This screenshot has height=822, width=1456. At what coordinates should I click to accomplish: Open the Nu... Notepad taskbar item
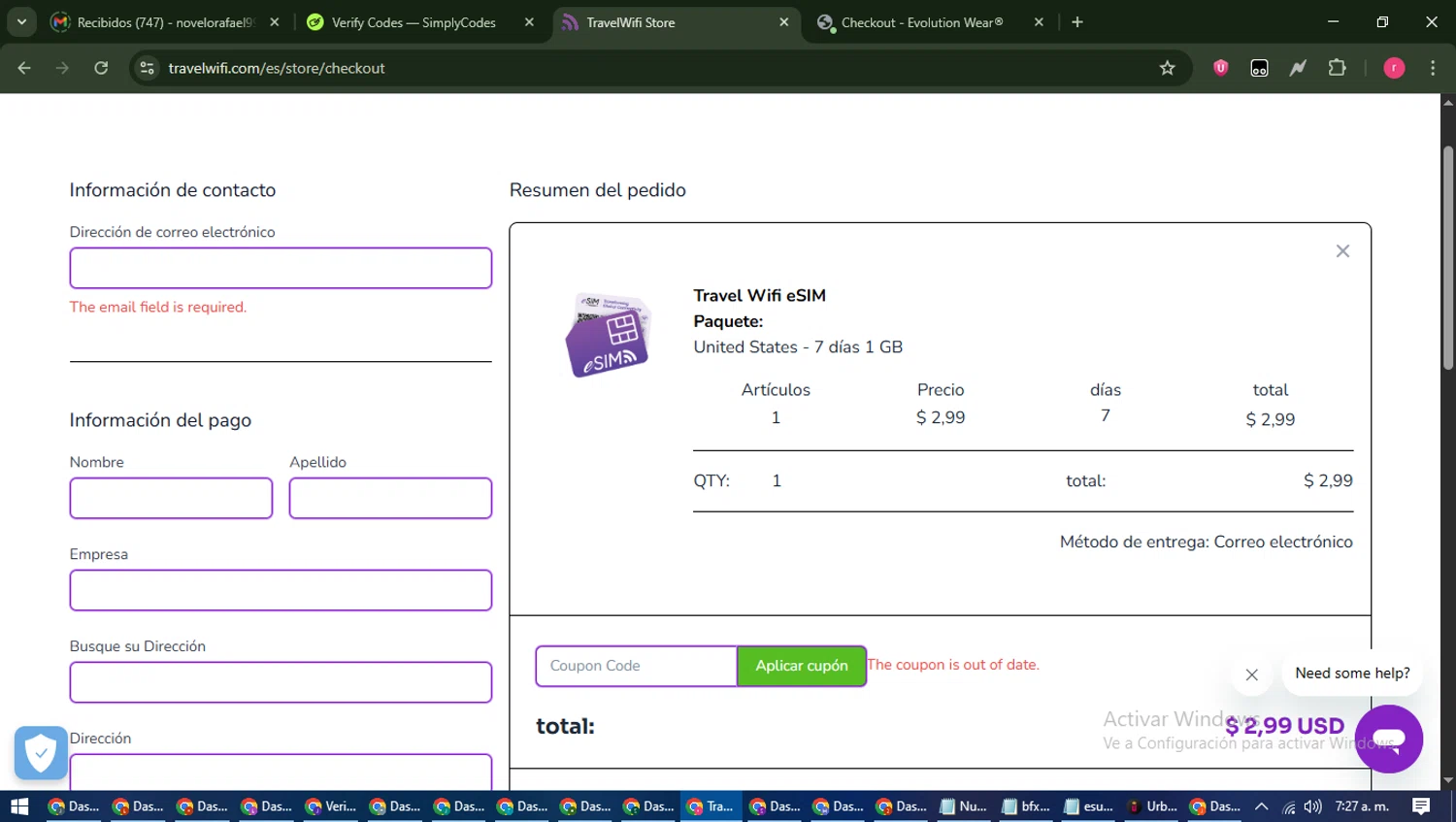pos(963,806)
